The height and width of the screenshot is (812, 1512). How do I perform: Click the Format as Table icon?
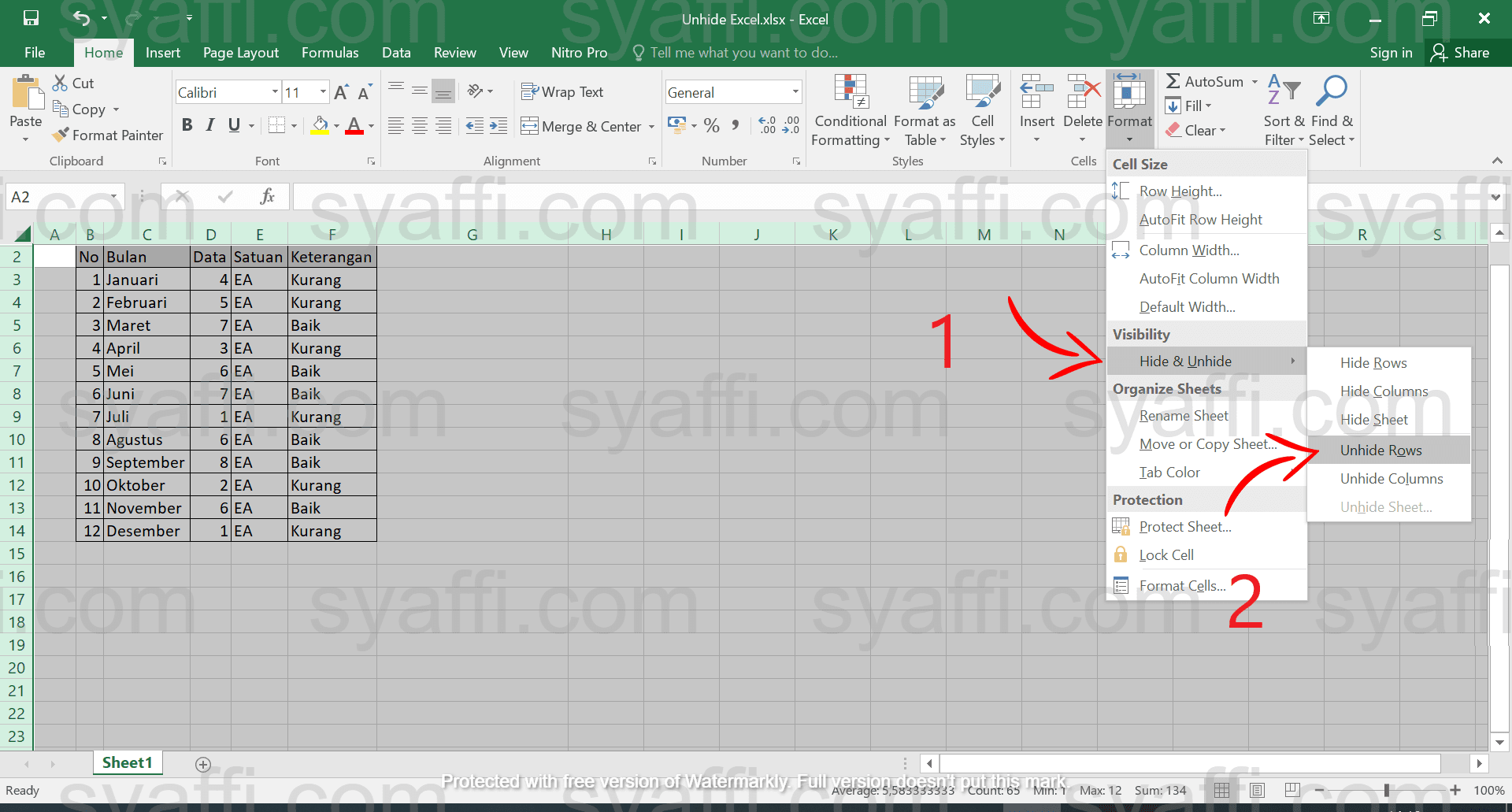(925, 91)
